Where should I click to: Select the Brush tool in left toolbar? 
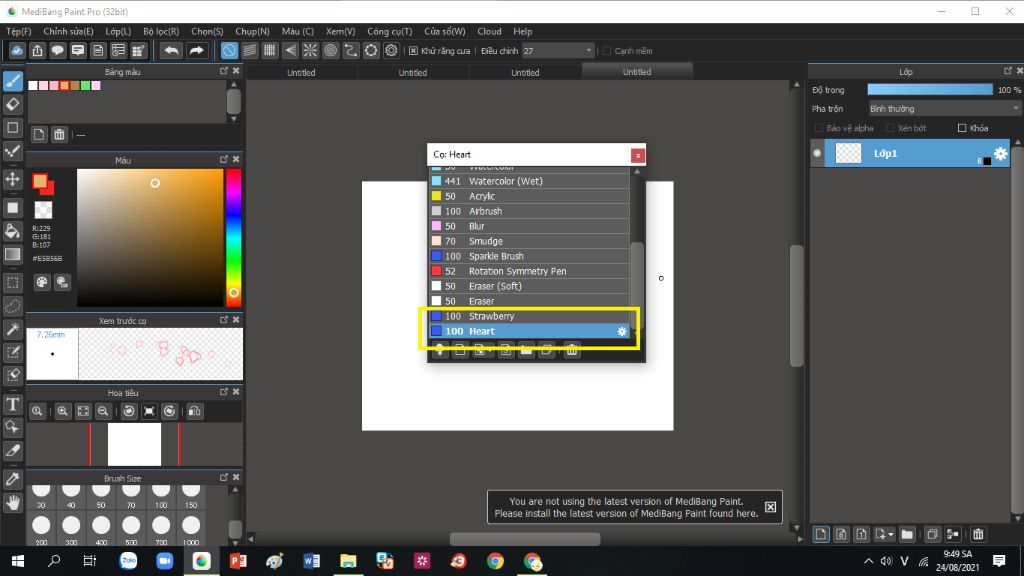(13, 81)
